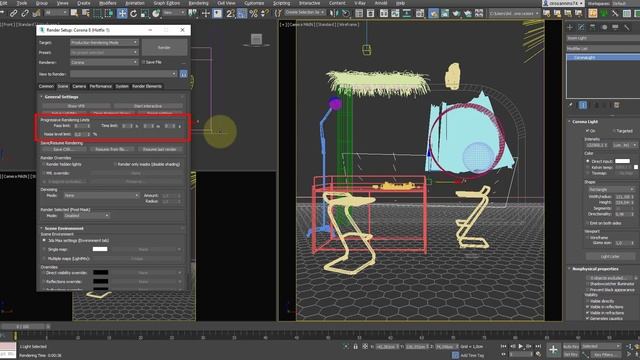Toggle Direct visibility override checkbox

point(44,272)
